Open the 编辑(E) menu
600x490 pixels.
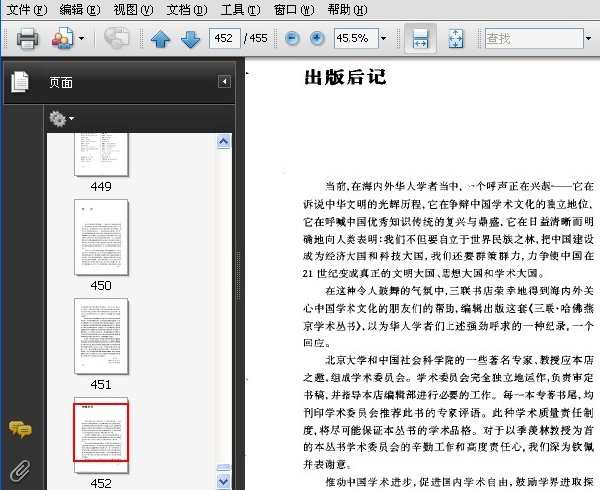(x=80, y=10)
